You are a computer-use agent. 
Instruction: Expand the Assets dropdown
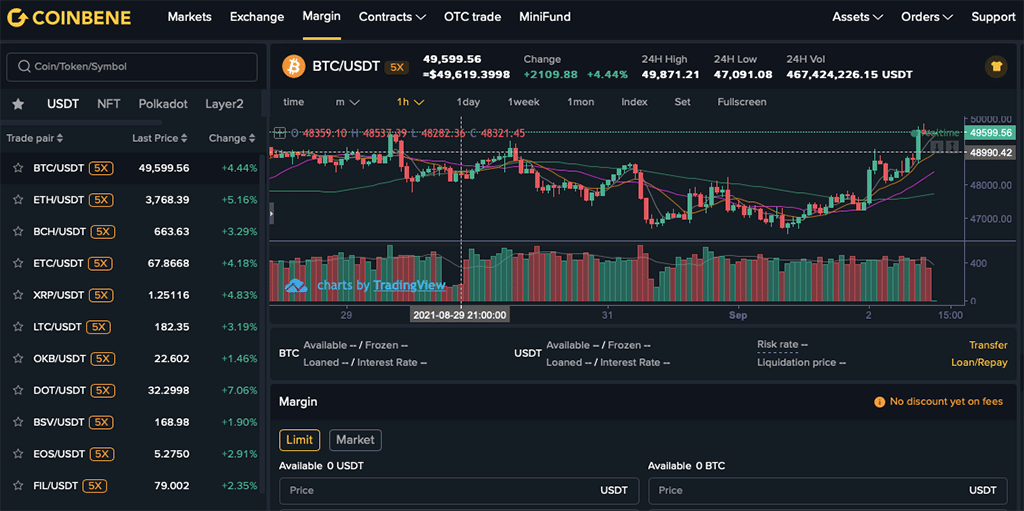857,17
